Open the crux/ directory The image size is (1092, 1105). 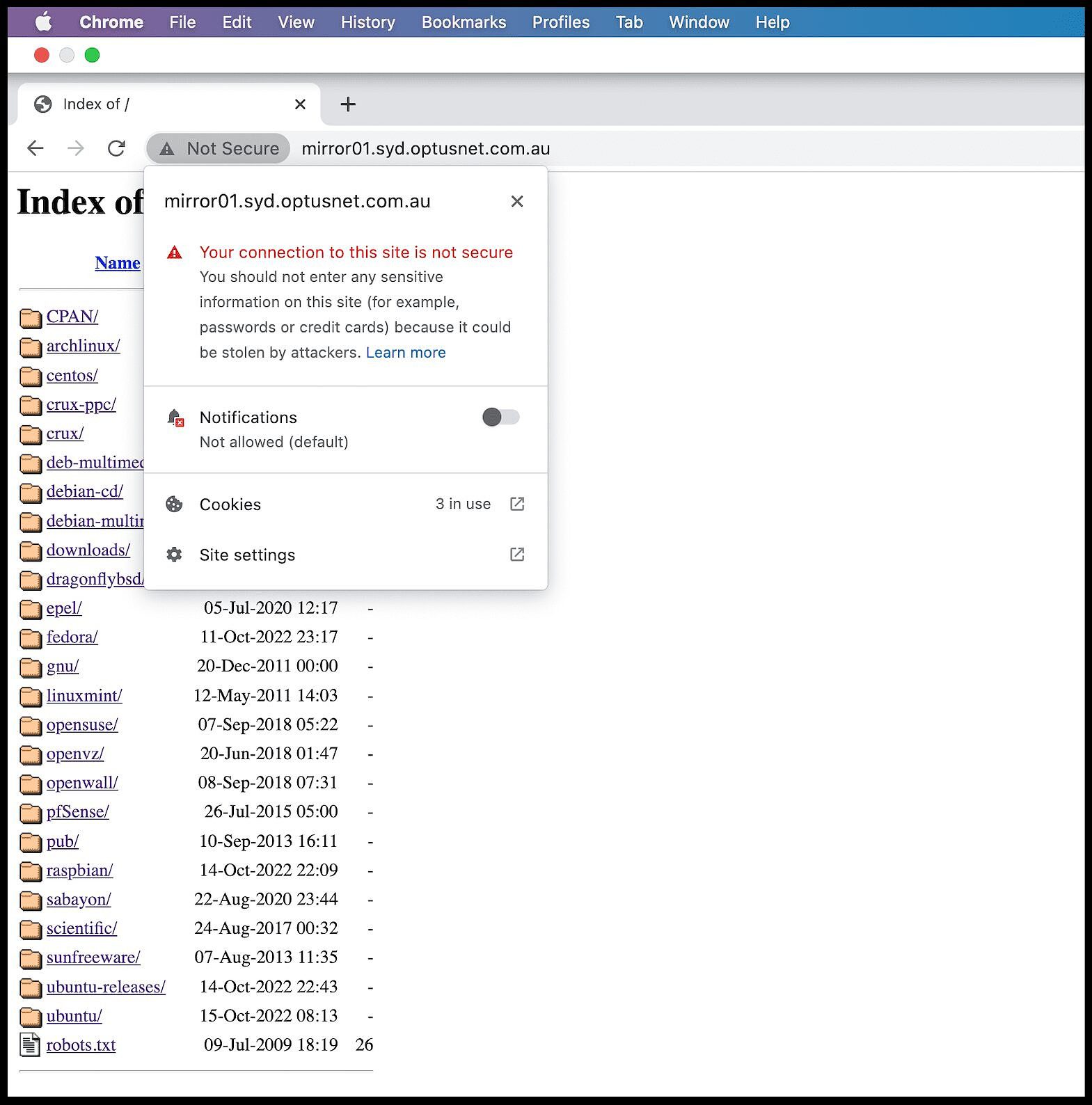pos(65,434)
